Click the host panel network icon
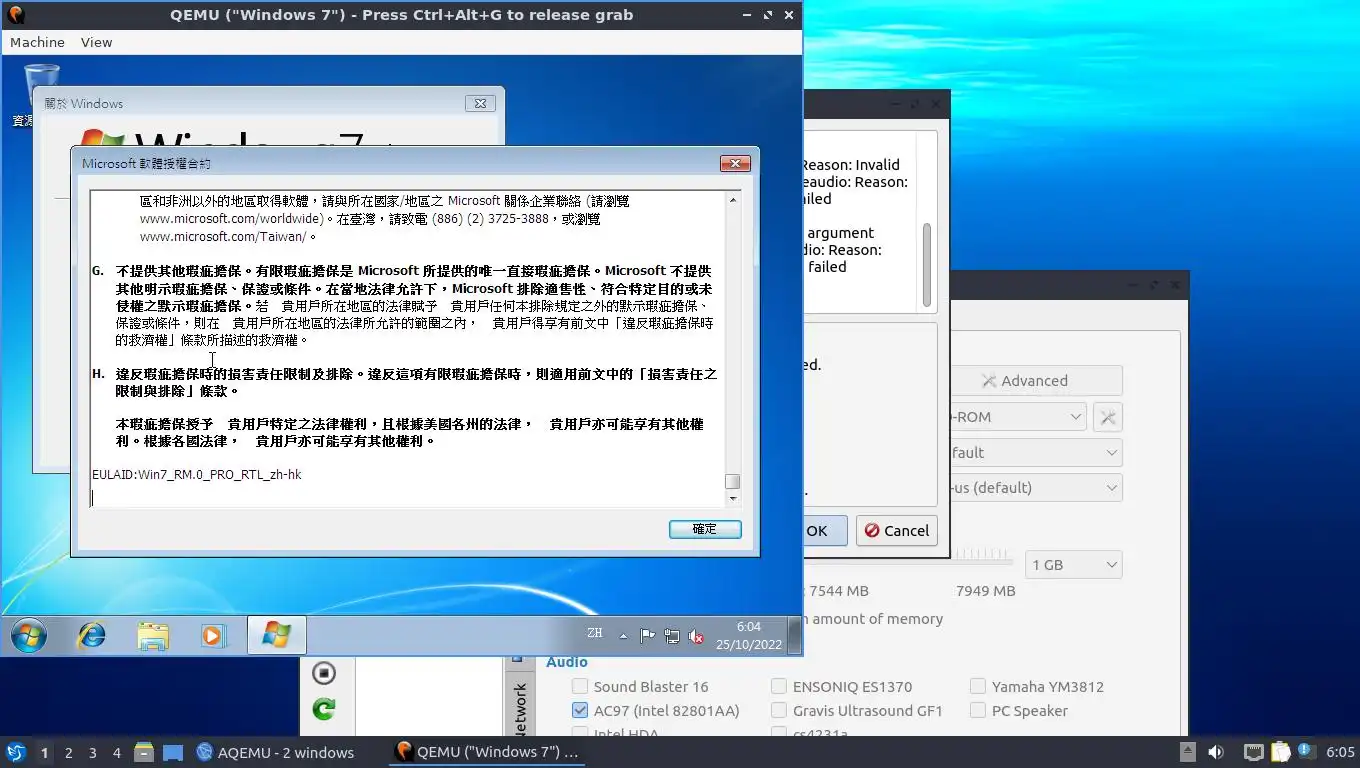This screenshot has width=1360, height=768. (1253, 752)
